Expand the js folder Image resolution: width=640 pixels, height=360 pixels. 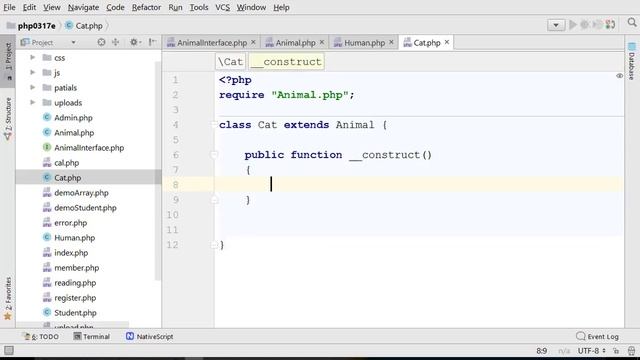pyautogui.click(x=33, y=73)
